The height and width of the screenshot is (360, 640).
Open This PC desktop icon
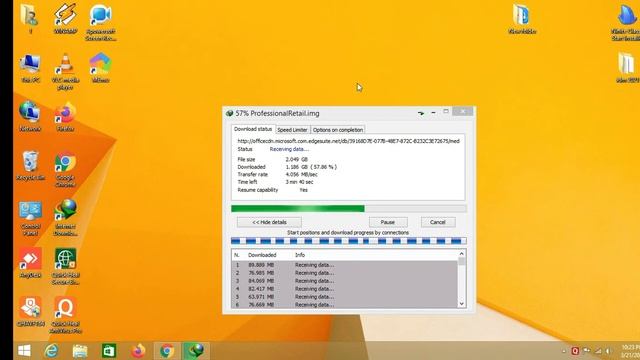point(30,68)
